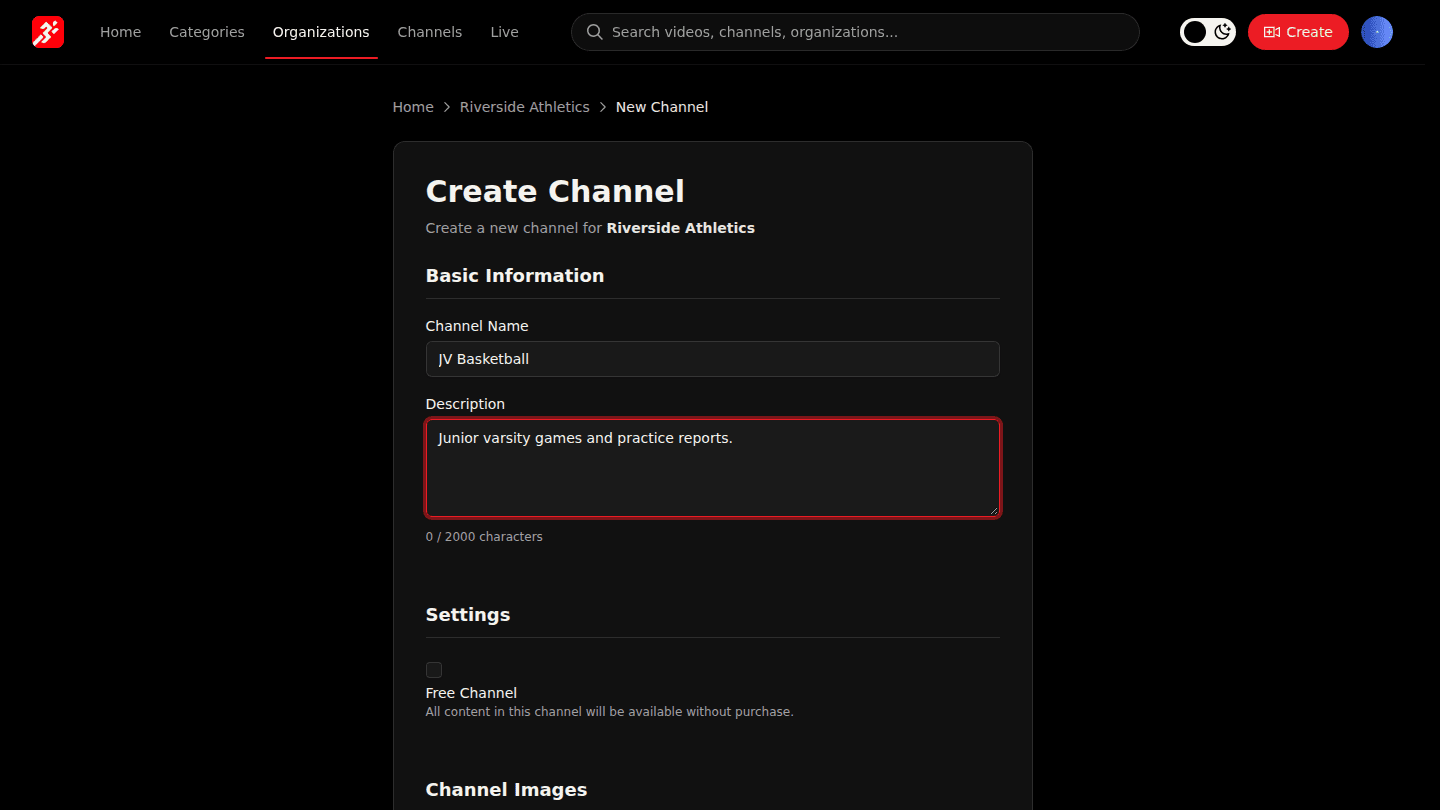
Task: Click the Basic Information section heading
Action: click(x=515, y=276)
